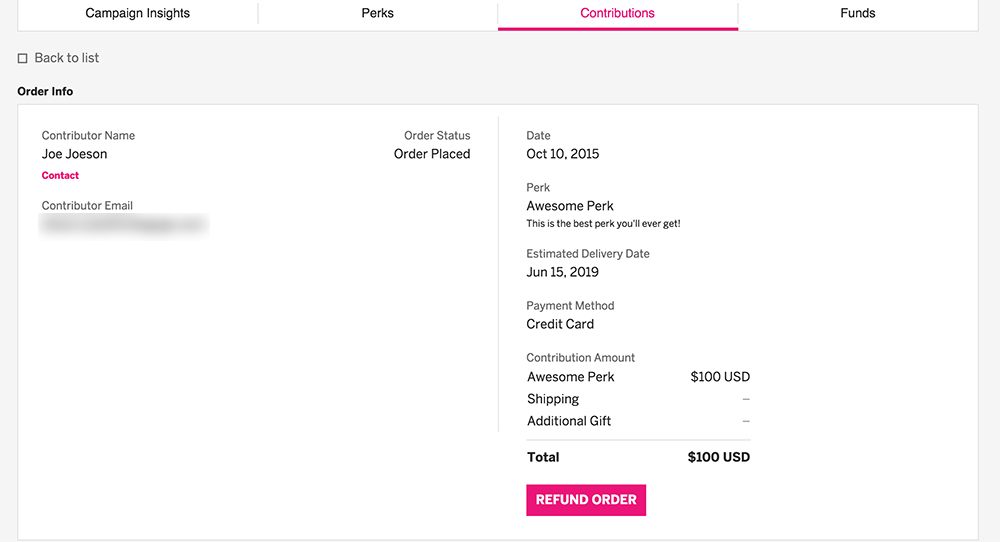This screenshot has width=1000, height=542.
Task: Click the Total $100 USD amount
Action: (x=719, y=457)
